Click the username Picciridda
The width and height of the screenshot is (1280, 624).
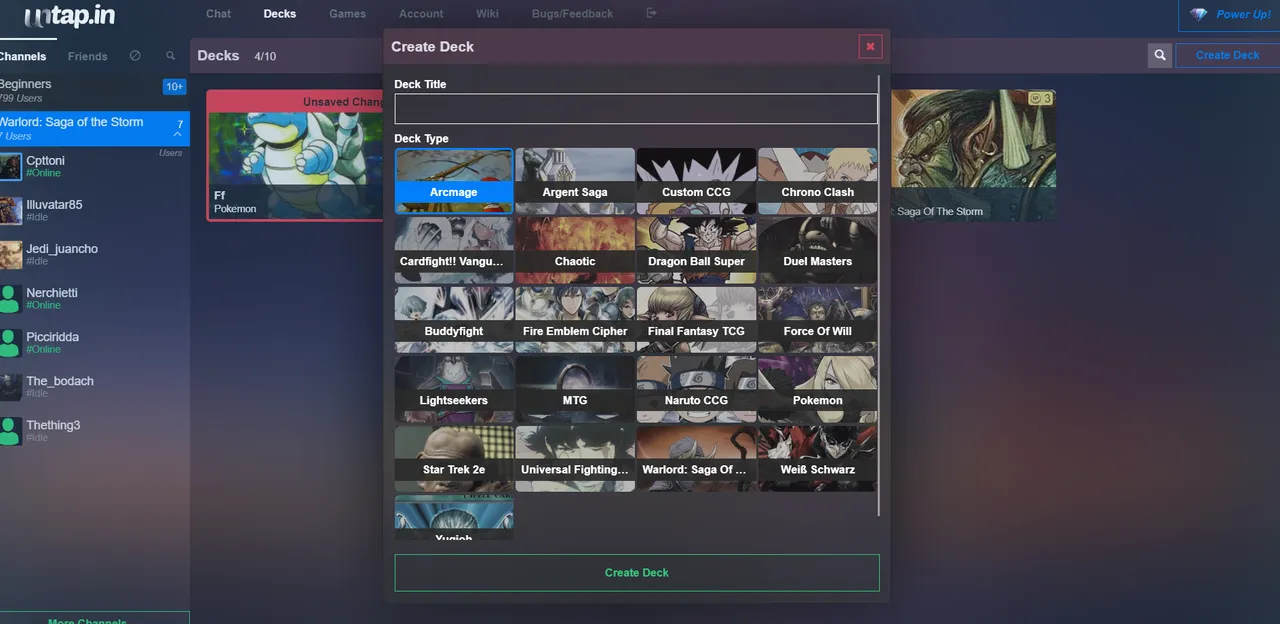coord(52,336)
